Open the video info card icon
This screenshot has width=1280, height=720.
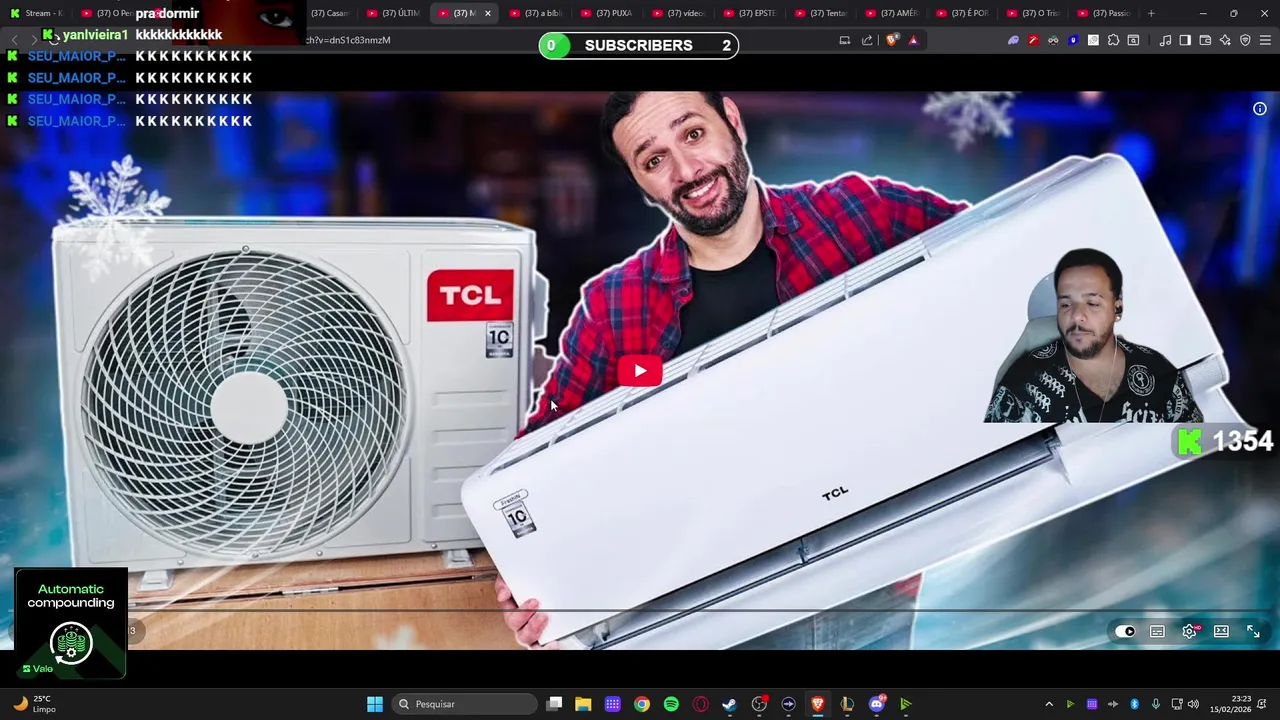[x=1260, y=109]
